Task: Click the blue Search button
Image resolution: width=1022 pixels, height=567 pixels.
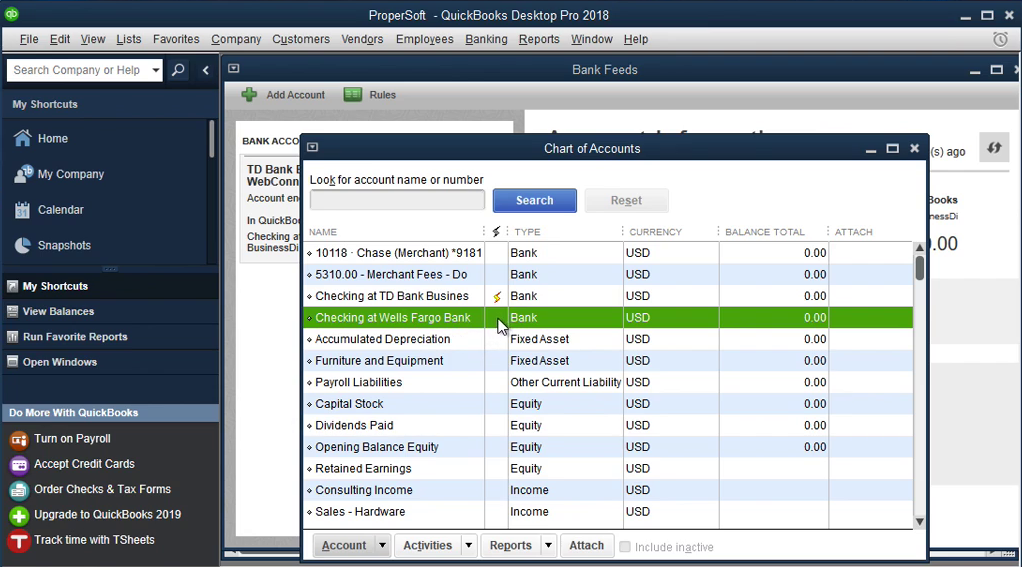Action: tap(534, 201)
